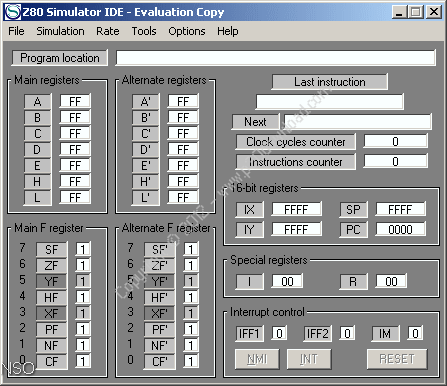Viewport: 447px width, 386px height.
Task: Click the Clock cycles counter value
Action: coord(395,141)
